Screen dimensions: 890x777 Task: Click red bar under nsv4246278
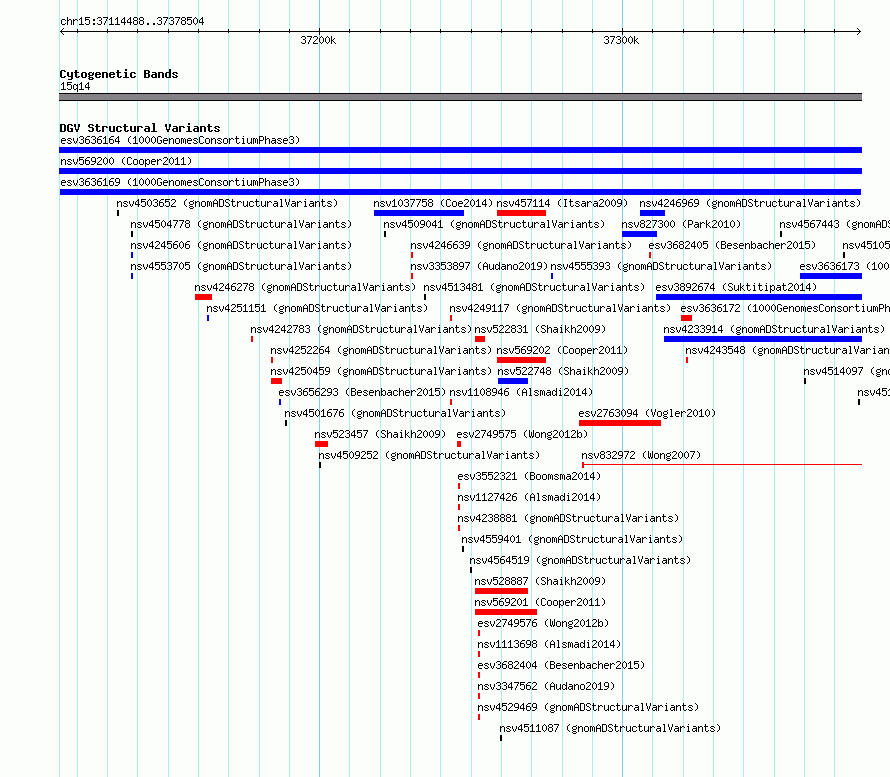coord(203,297)
